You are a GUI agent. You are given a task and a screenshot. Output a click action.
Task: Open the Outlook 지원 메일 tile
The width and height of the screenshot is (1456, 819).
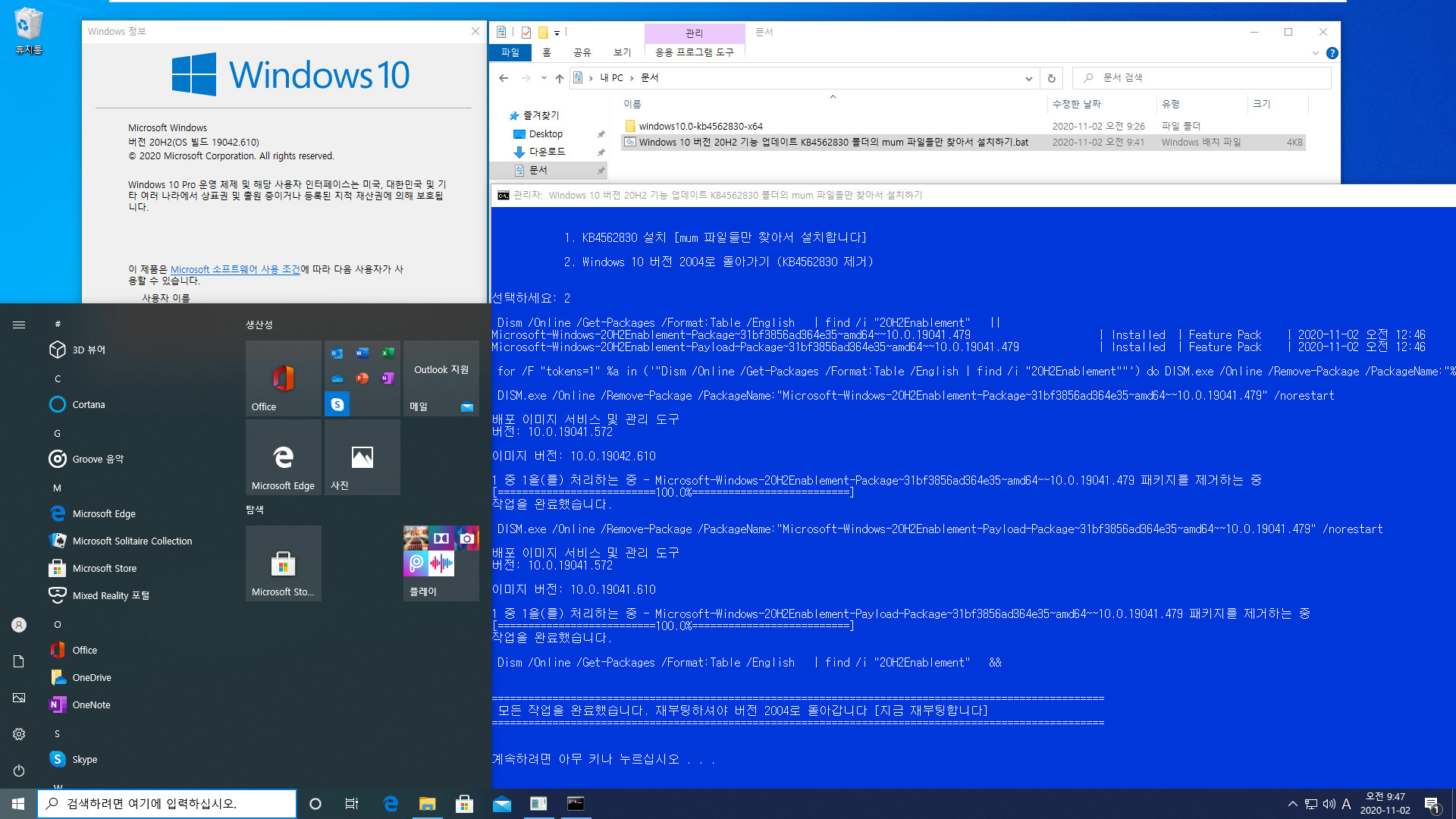click(441, 378)
